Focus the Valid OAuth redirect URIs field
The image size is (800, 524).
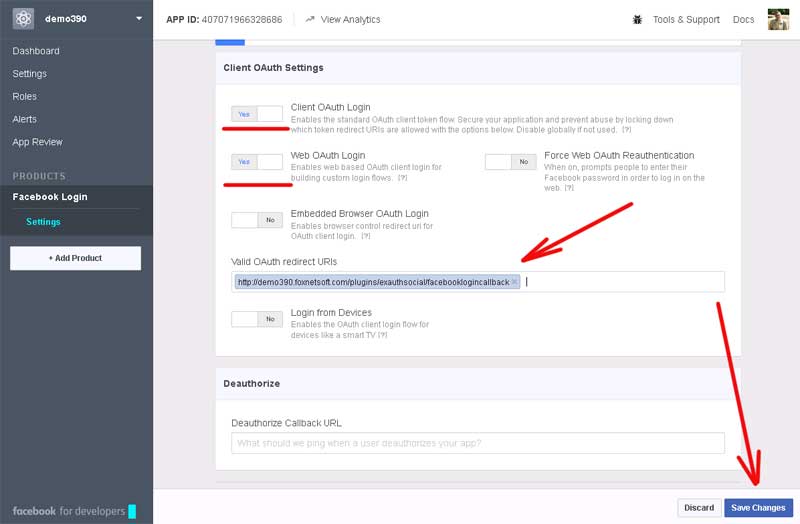pyautogui.click(x=478, y=282)
